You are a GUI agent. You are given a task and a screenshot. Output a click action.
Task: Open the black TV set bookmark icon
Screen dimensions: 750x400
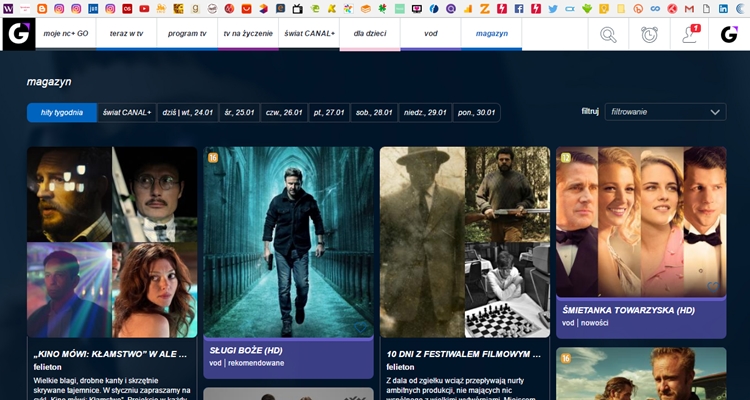(x=297, y=8)
